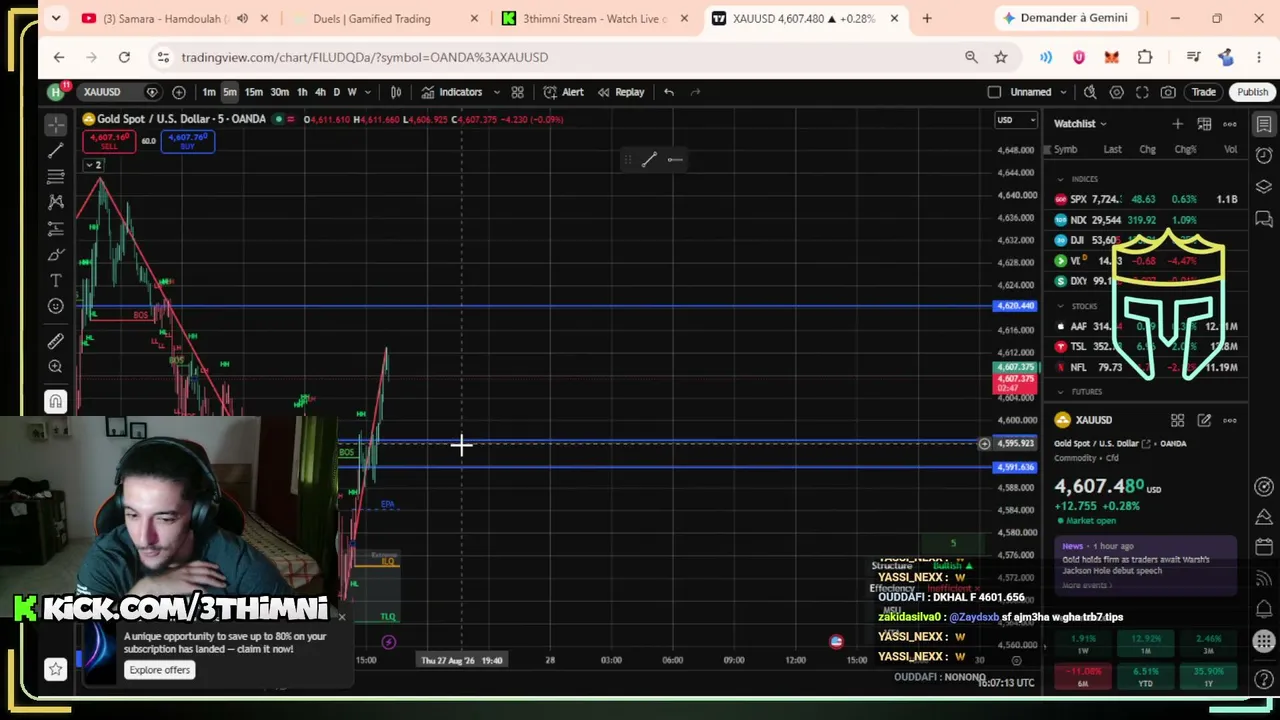This screenshot has height=720, width=1280.
Task: Click the blue BUY price button
Action: pyautogui.click(x=188, y=142)
